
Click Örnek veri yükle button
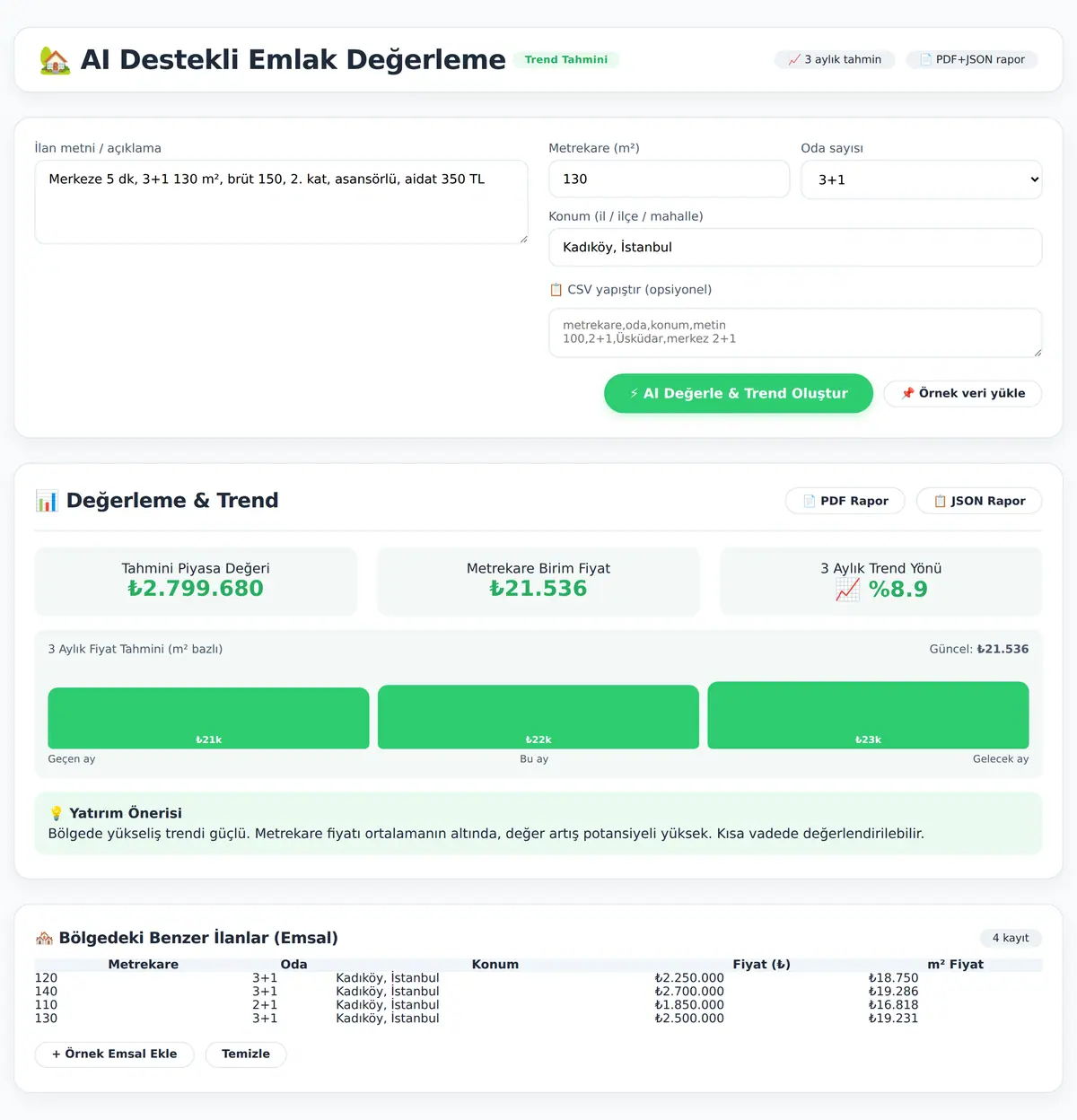pos(963,393)
